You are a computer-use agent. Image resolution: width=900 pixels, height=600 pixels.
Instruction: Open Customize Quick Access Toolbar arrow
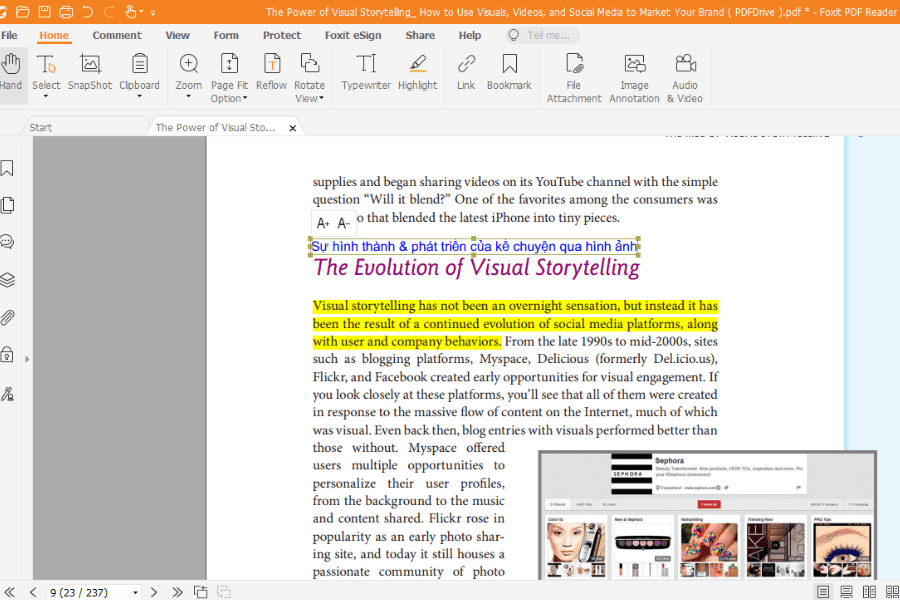(x=153, y=12)
